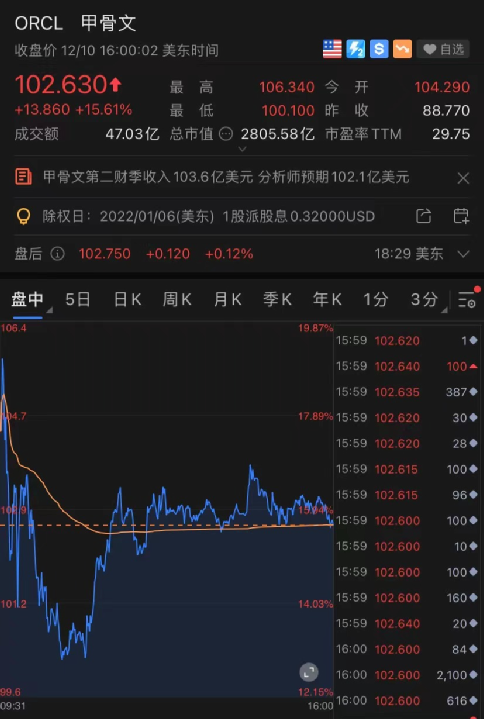The width and height of the screenshot is (484, 719).
Task: Tap the 成交额 value 47.03亿
Action: coord(132,134)
